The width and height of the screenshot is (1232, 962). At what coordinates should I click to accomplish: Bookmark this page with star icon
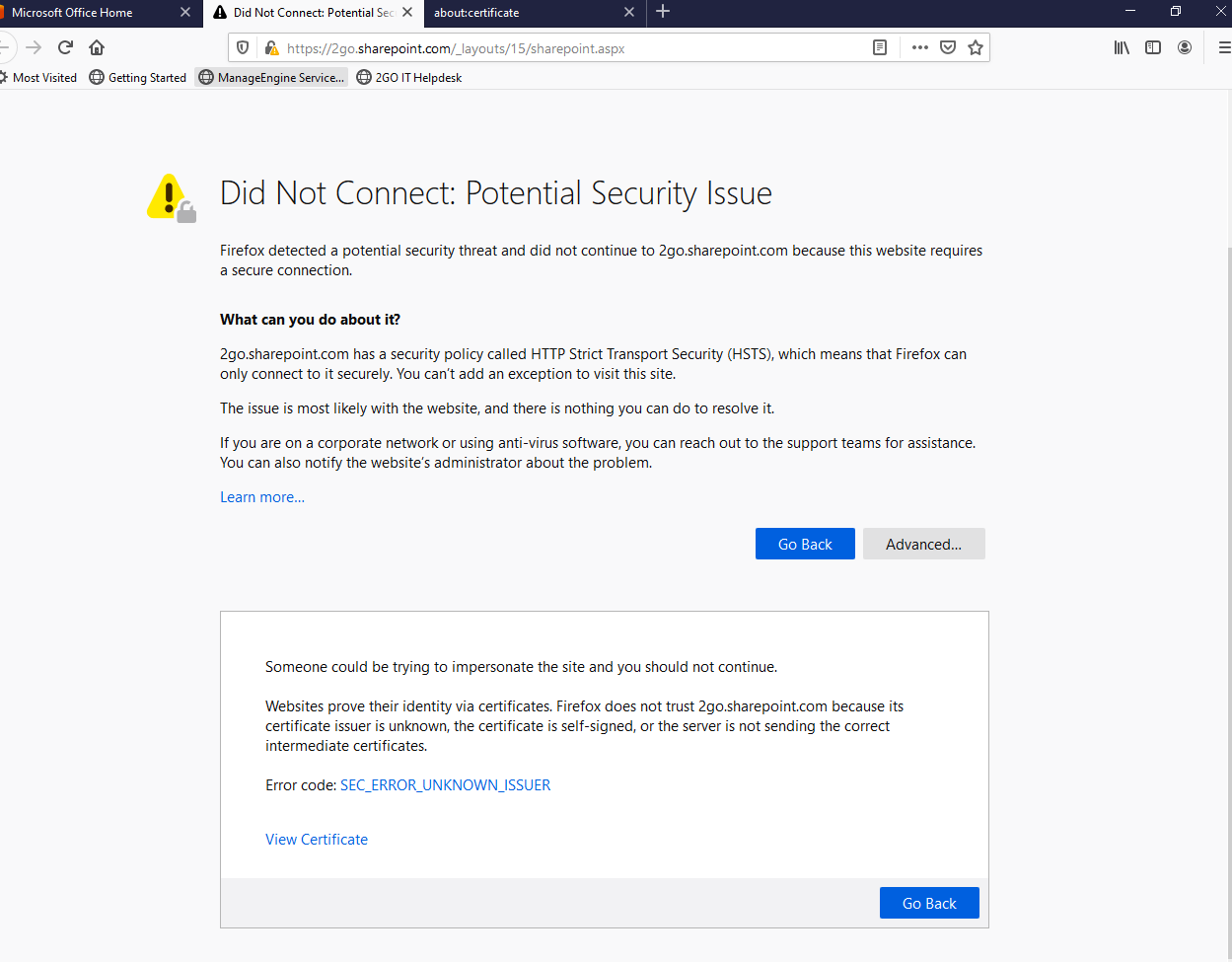pyautogui.click(x=976, y=47)
